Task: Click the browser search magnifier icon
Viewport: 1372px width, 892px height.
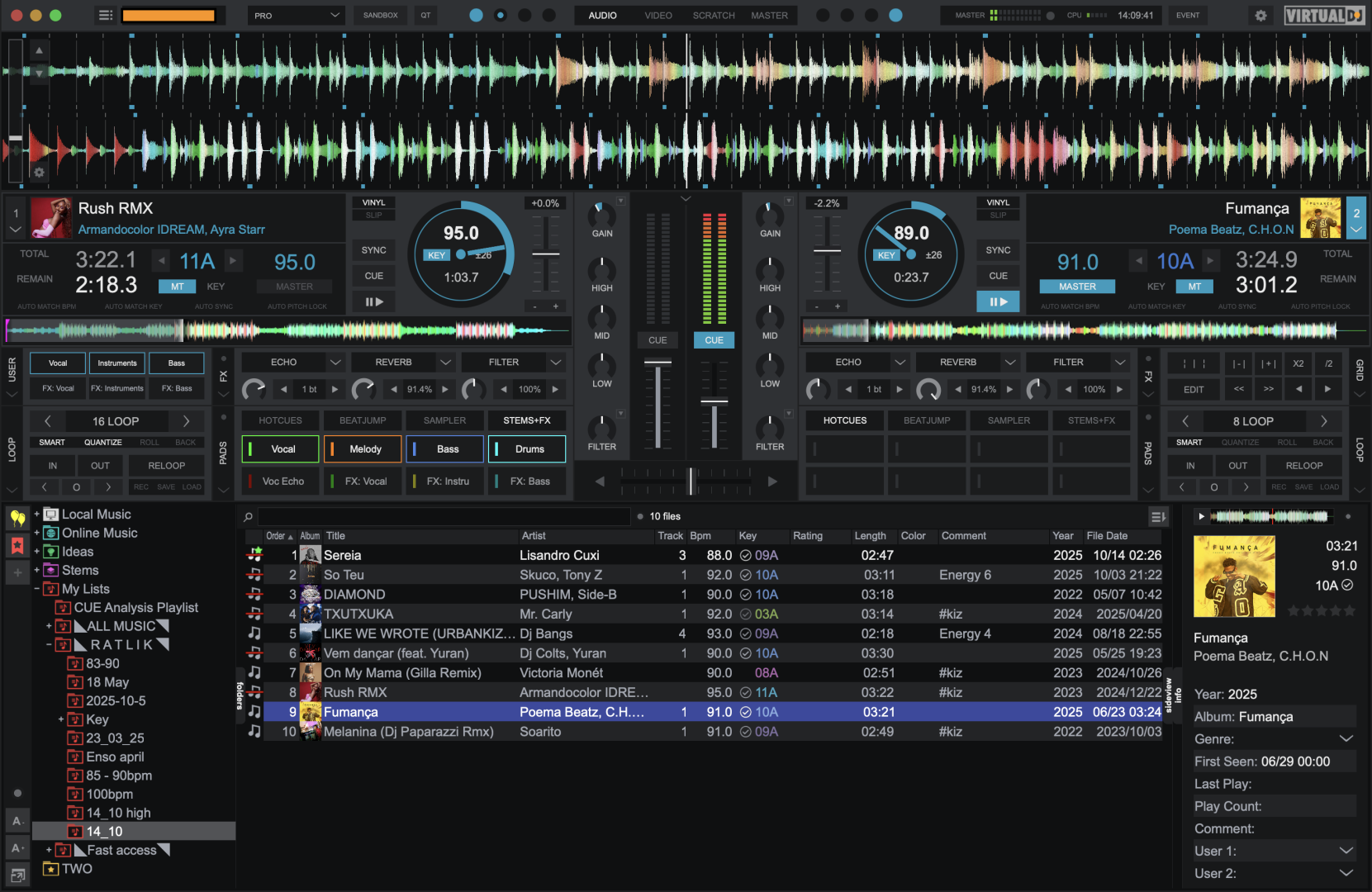Action: pos(248,517)
